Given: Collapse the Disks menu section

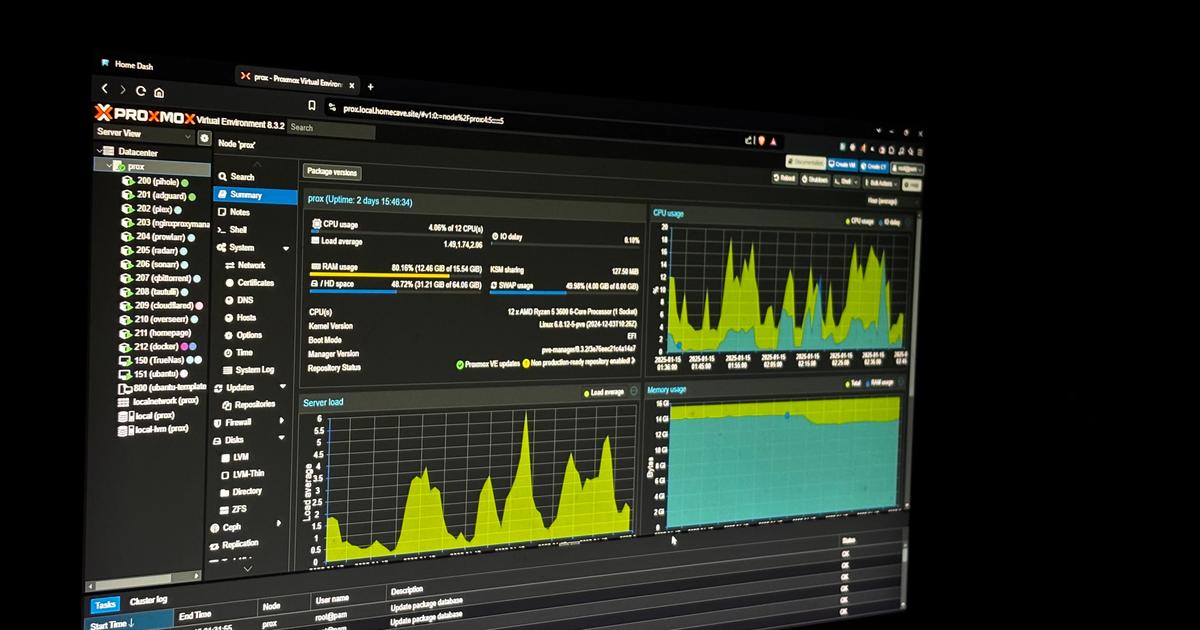Looking at the screenshot, I should 280,440.
